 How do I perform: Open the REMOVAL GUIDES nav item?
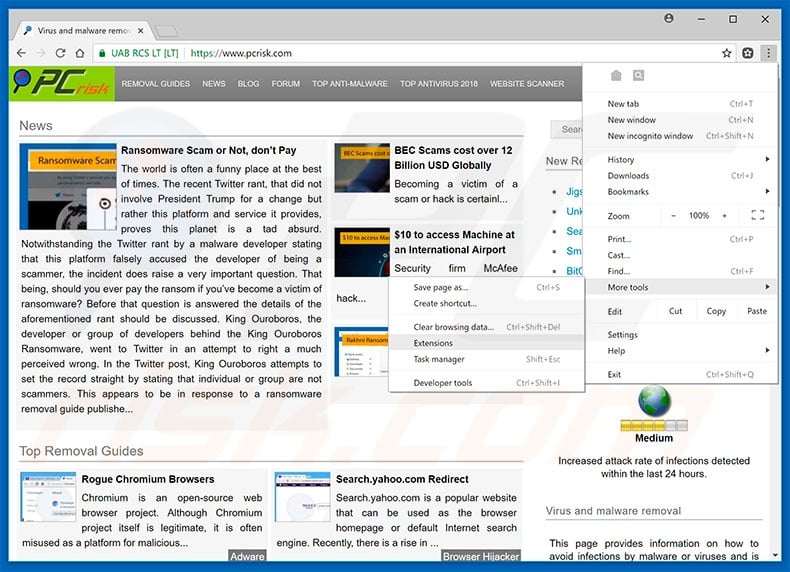tap(156, 84)
